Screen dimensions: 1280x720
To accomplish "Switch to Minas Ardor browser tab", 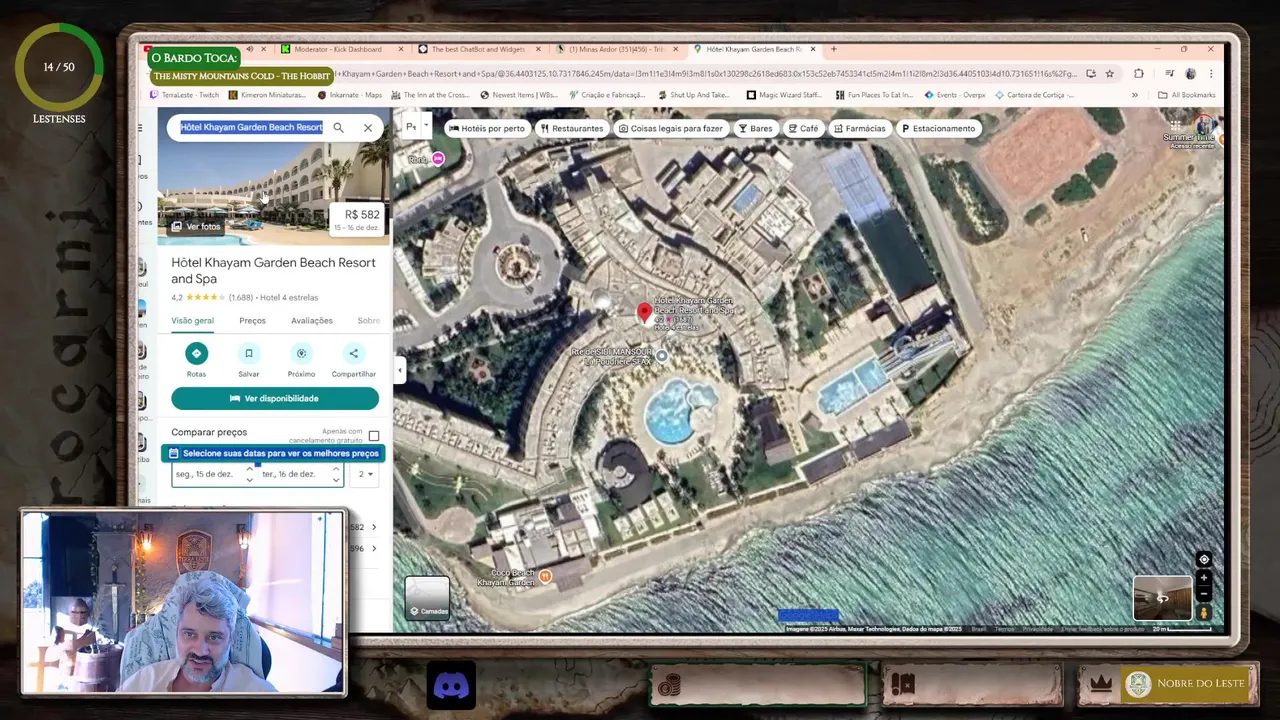I will (616, 49).
